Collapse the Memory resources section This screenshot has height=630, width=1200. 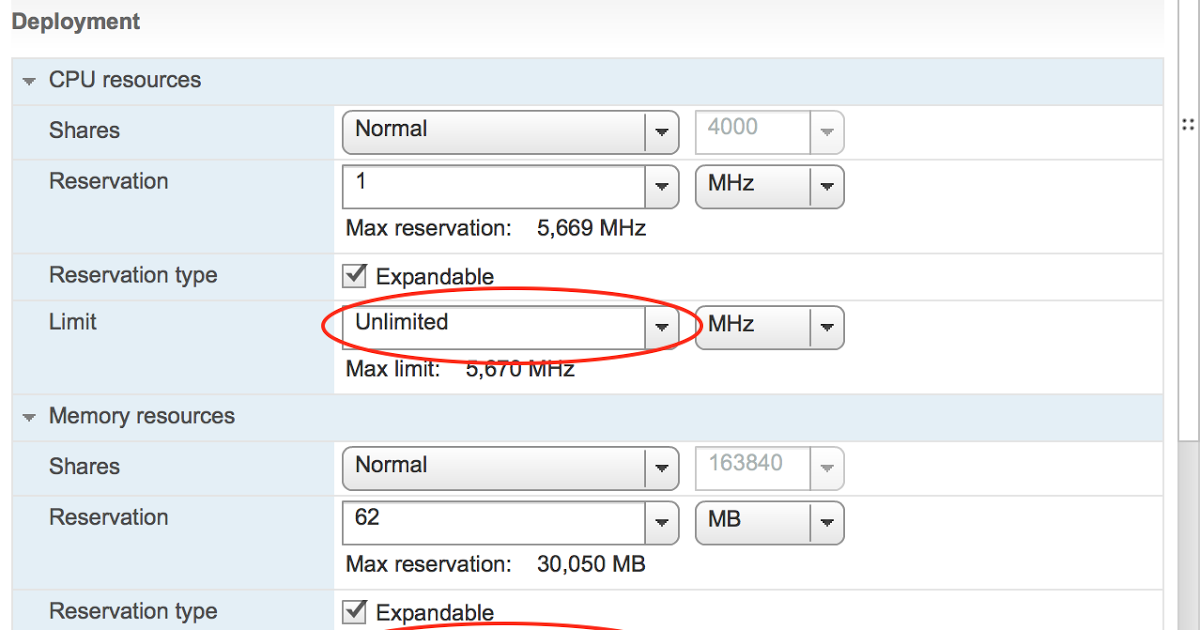click(x=29, y=417)
